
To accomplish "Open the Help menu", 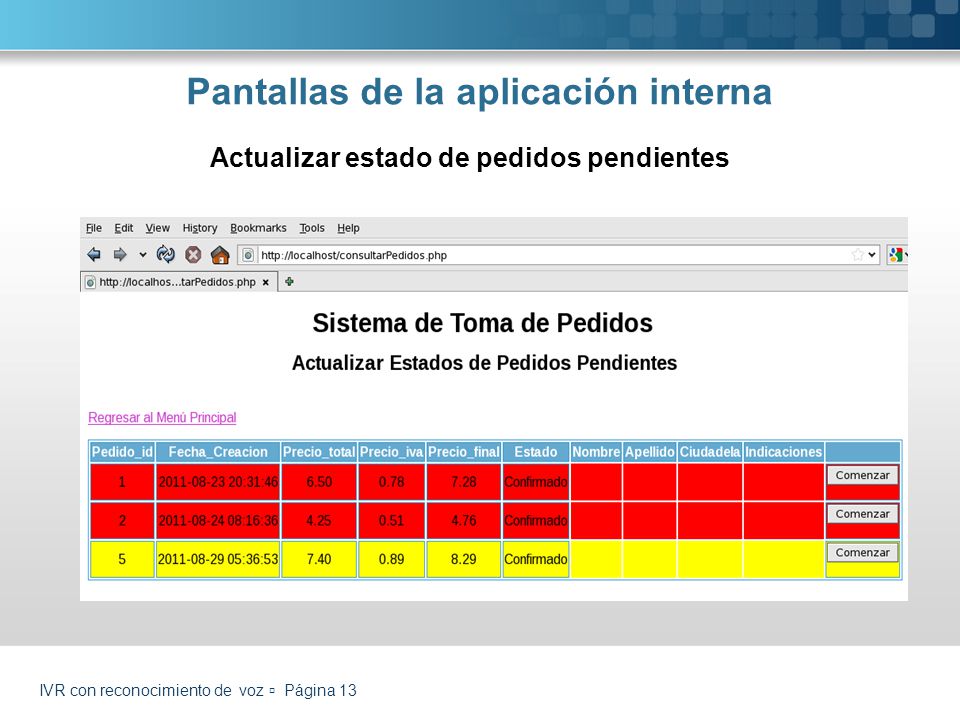I will coord(348,228).
